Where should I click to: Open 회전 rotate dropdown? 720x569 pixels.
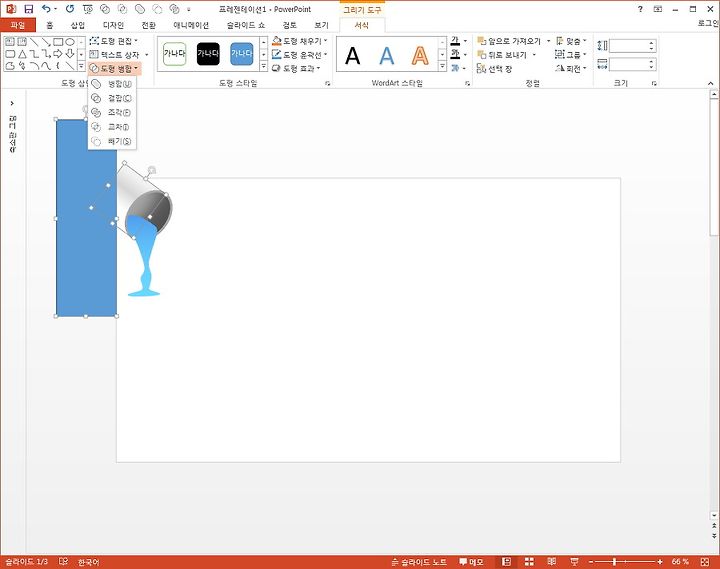[571, 68]
